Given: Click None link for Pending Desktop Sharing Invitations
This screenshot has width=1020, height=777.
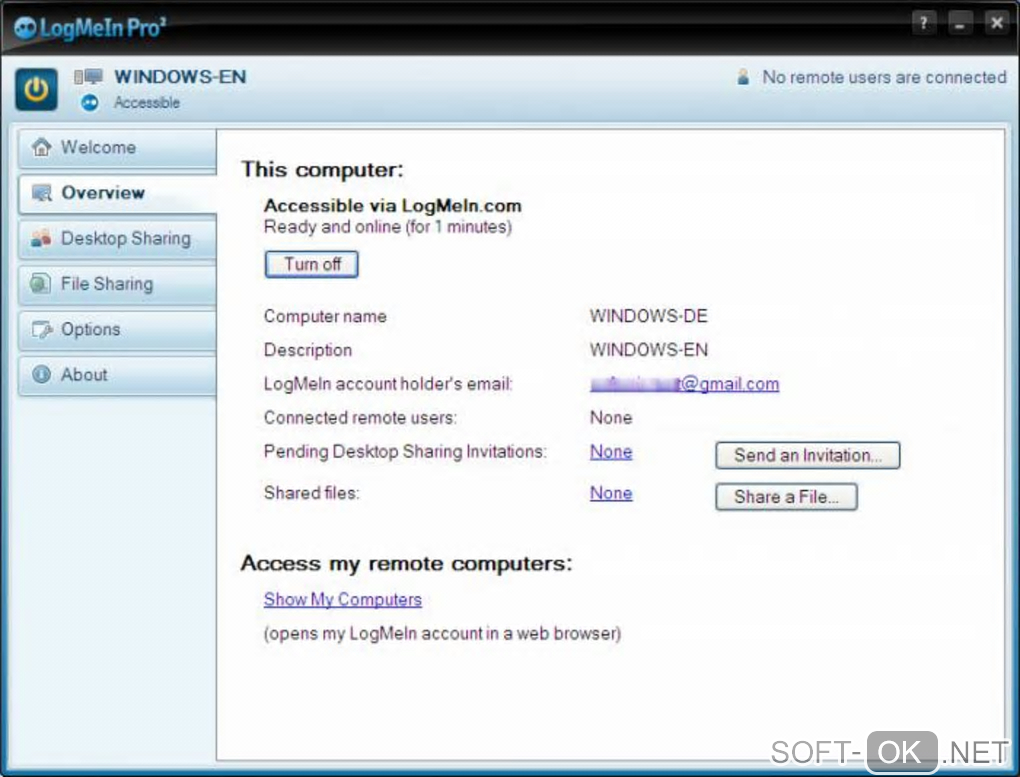Looking at the screenshot, I should pos(611,452).
